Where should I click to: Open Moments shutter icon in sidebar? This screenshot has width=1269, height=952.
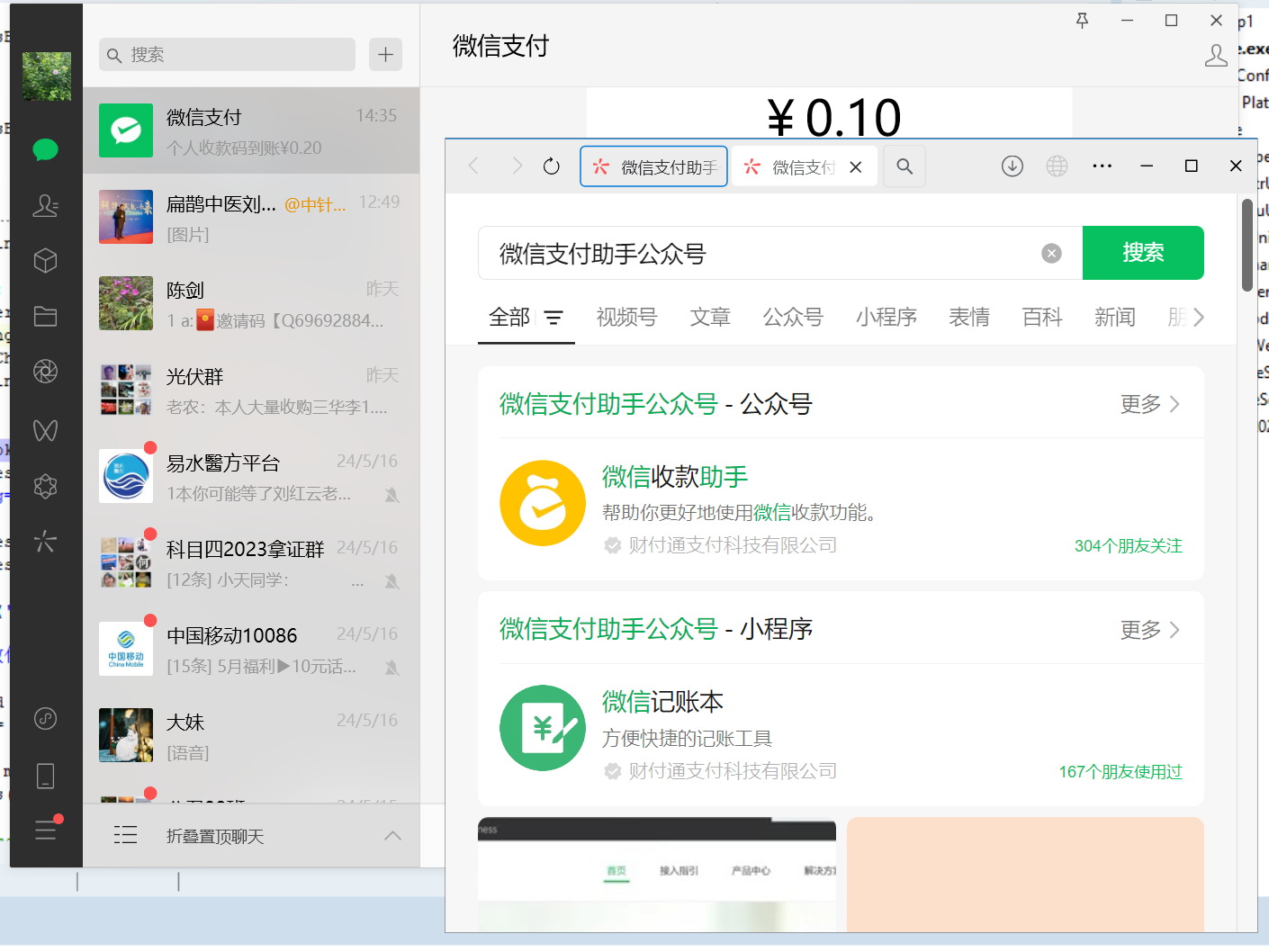click(x=45, y=371)
